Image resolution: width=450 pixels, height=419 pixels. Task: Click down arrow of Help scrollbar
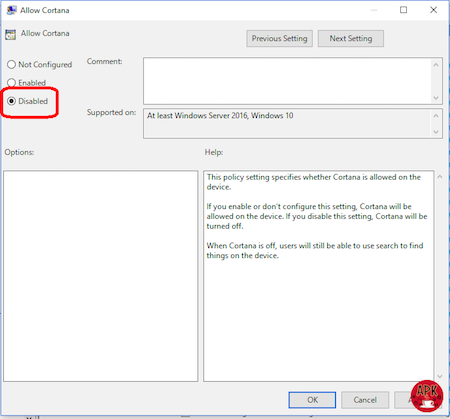click(440, 376)
